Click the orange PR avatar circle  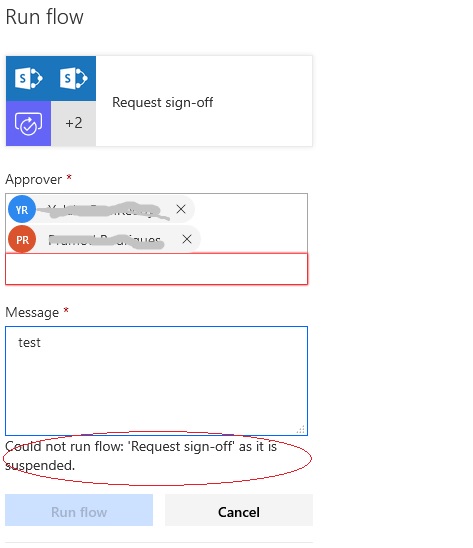[22, 239]
